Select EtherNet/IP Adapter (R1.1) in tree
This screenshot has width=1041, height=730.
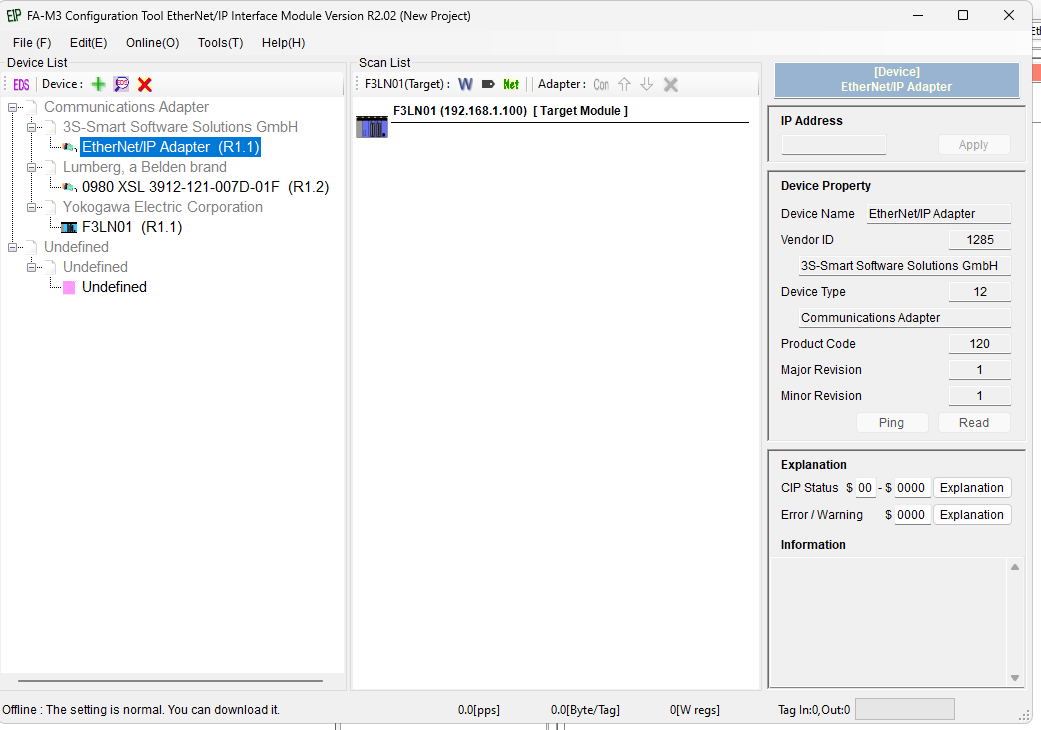point(171,147)
